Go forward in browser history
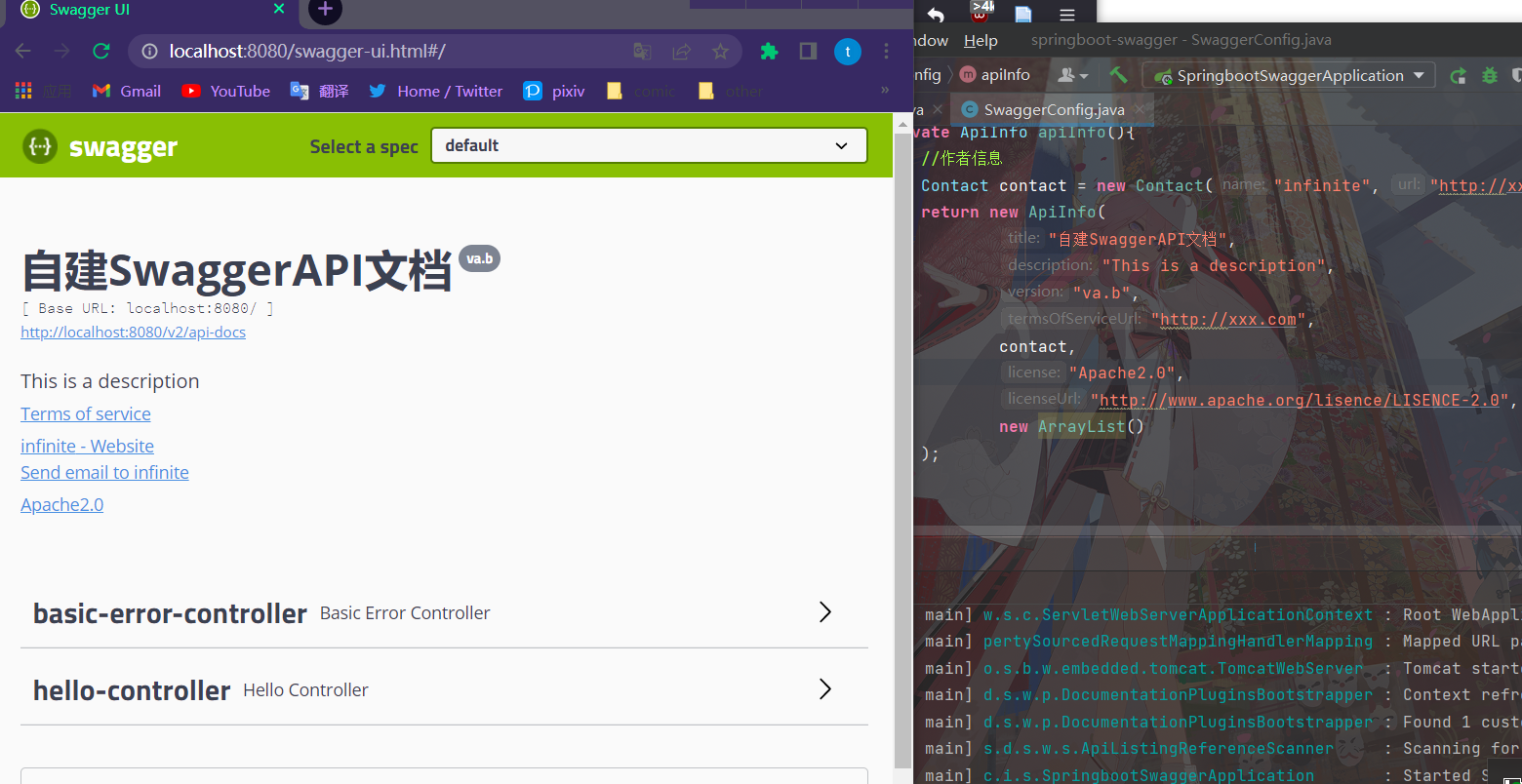 62,52
